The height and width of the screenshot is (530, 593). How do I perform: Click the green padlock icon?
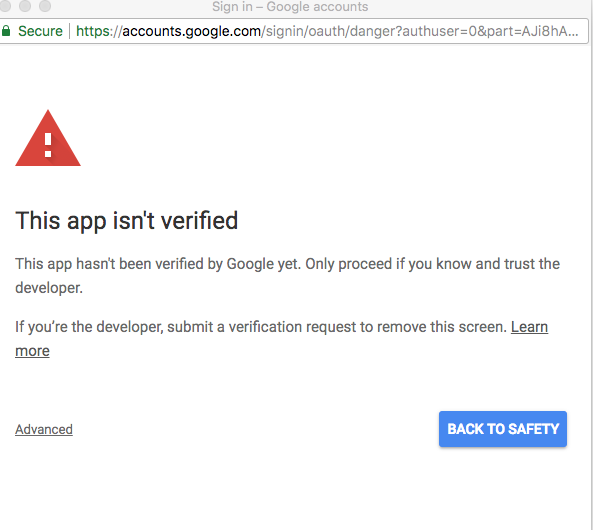[x=6, y=31]
